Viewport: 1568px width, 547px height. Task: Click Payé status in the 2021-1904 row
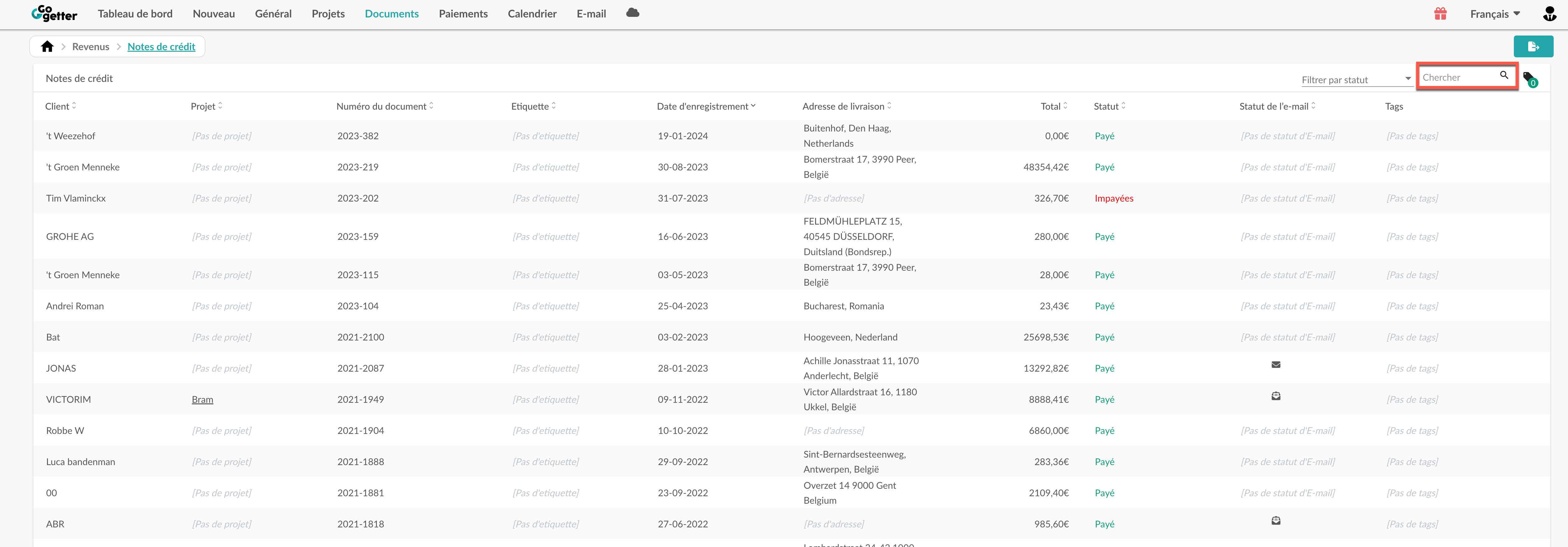tap(1104, 431)
